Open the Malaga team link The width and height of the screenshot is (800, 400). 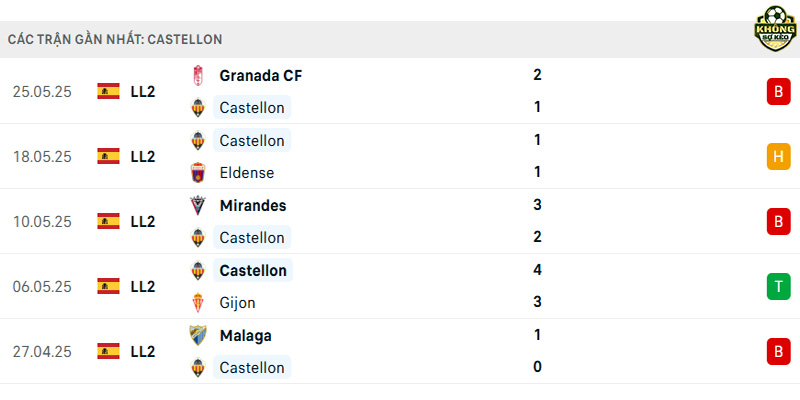coord(245,336)
